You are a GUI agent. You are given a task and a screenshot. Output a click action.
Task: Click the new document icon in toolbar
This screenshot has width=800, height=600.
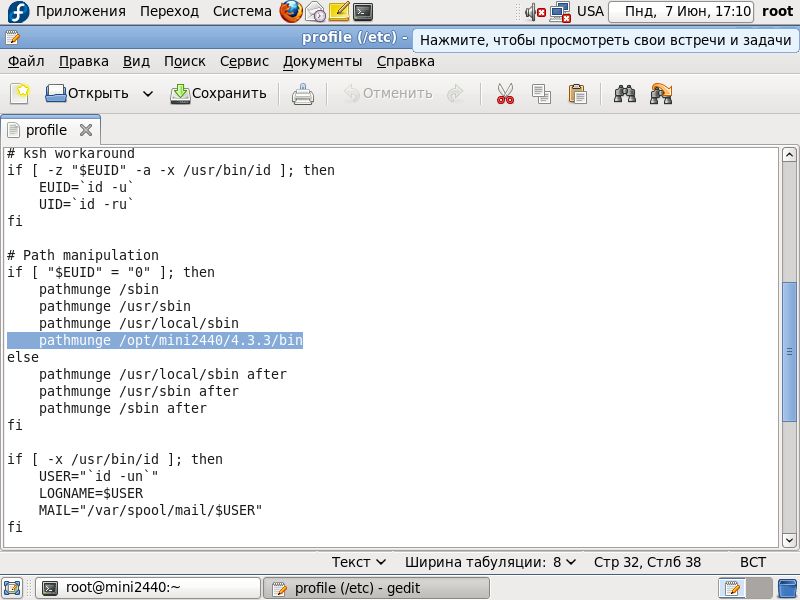(20, 93)
